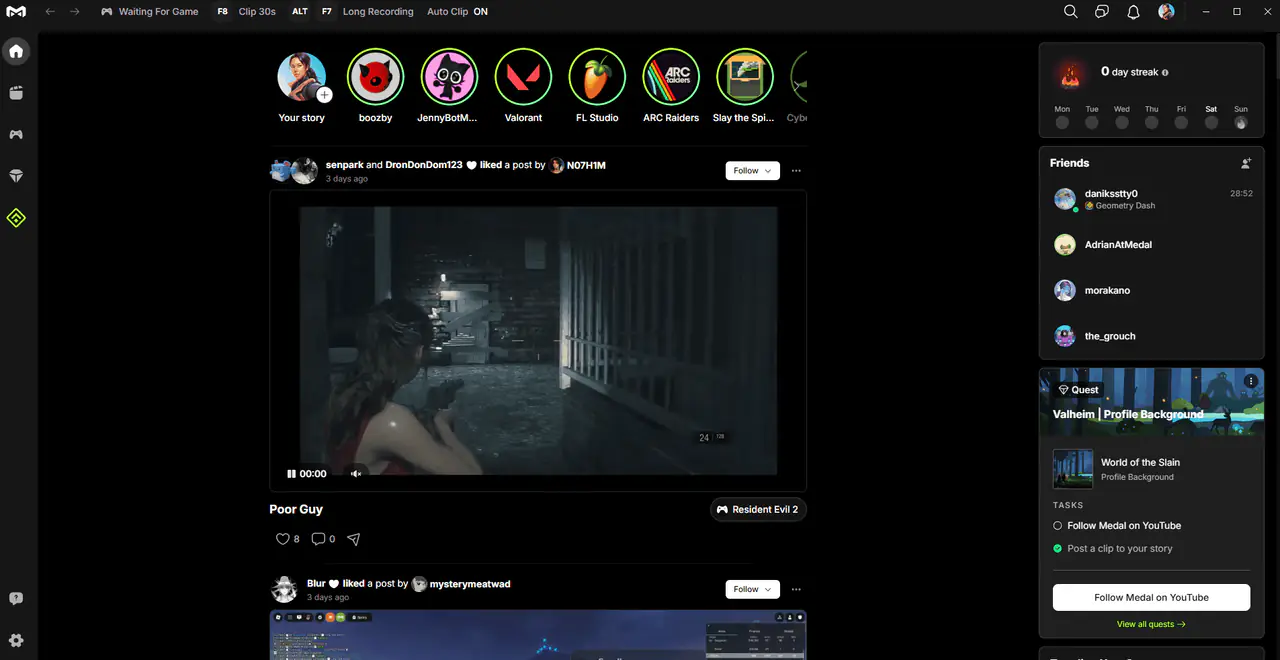Toggle Auto Clip ON setting
This screenshot has height=660, width=1280.
pyautogui.click(x=457, y=12)
